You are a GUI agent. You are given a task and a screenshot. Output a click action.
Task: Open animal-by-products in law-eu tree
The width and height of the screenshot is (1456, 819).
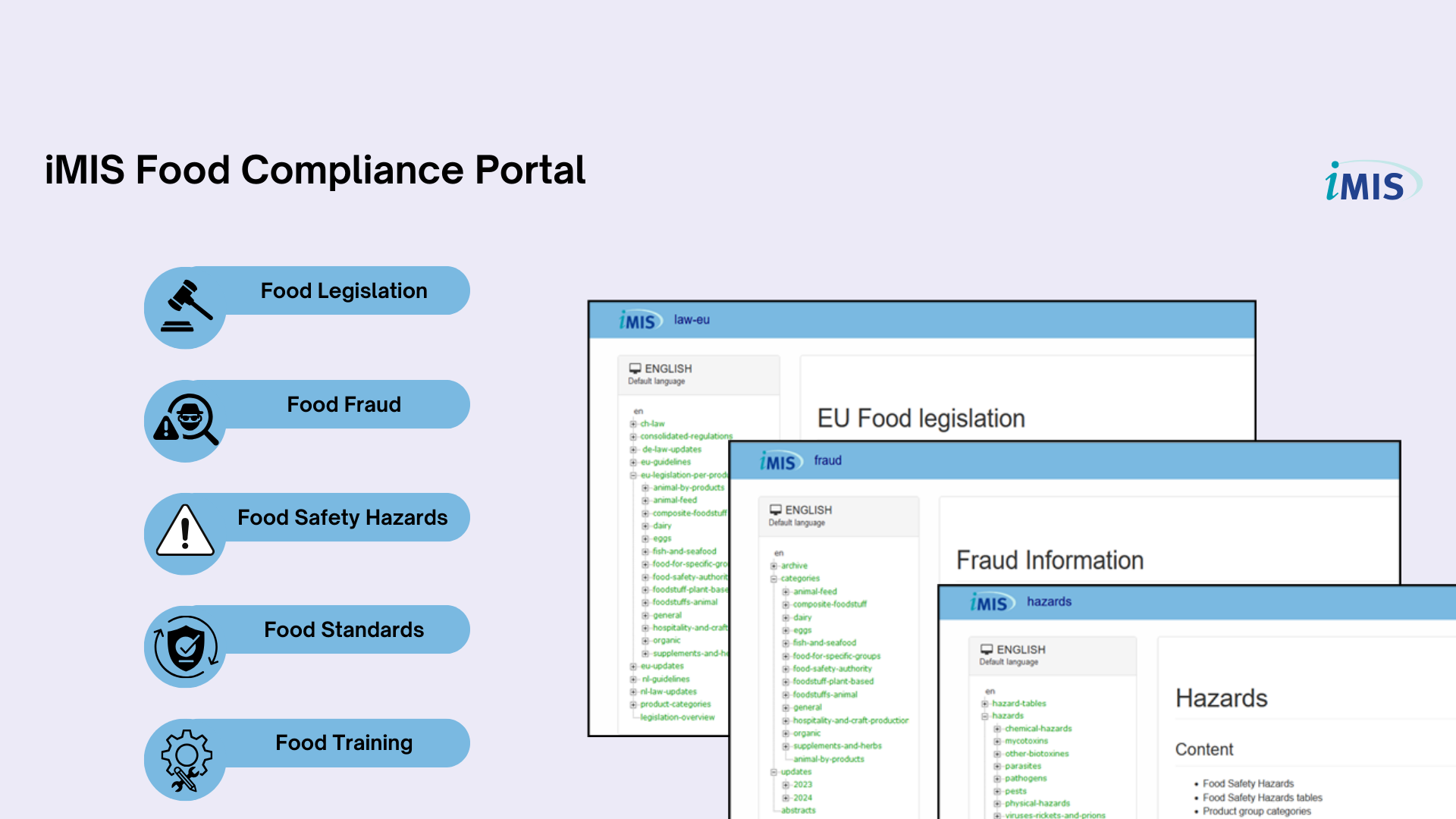click(688, 488)
